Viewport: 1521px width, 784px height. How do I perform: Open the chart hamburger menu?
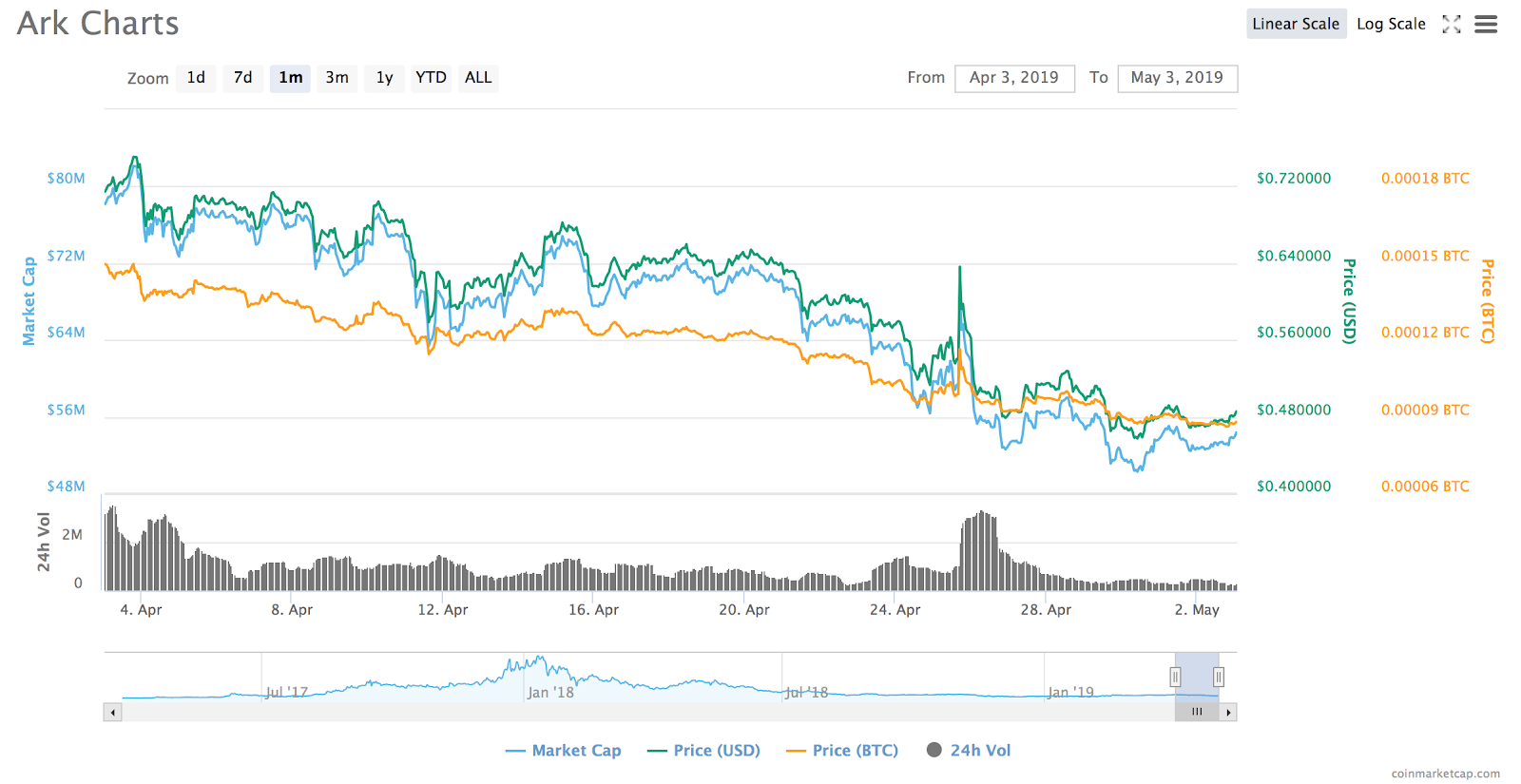tap(1486, 25)
